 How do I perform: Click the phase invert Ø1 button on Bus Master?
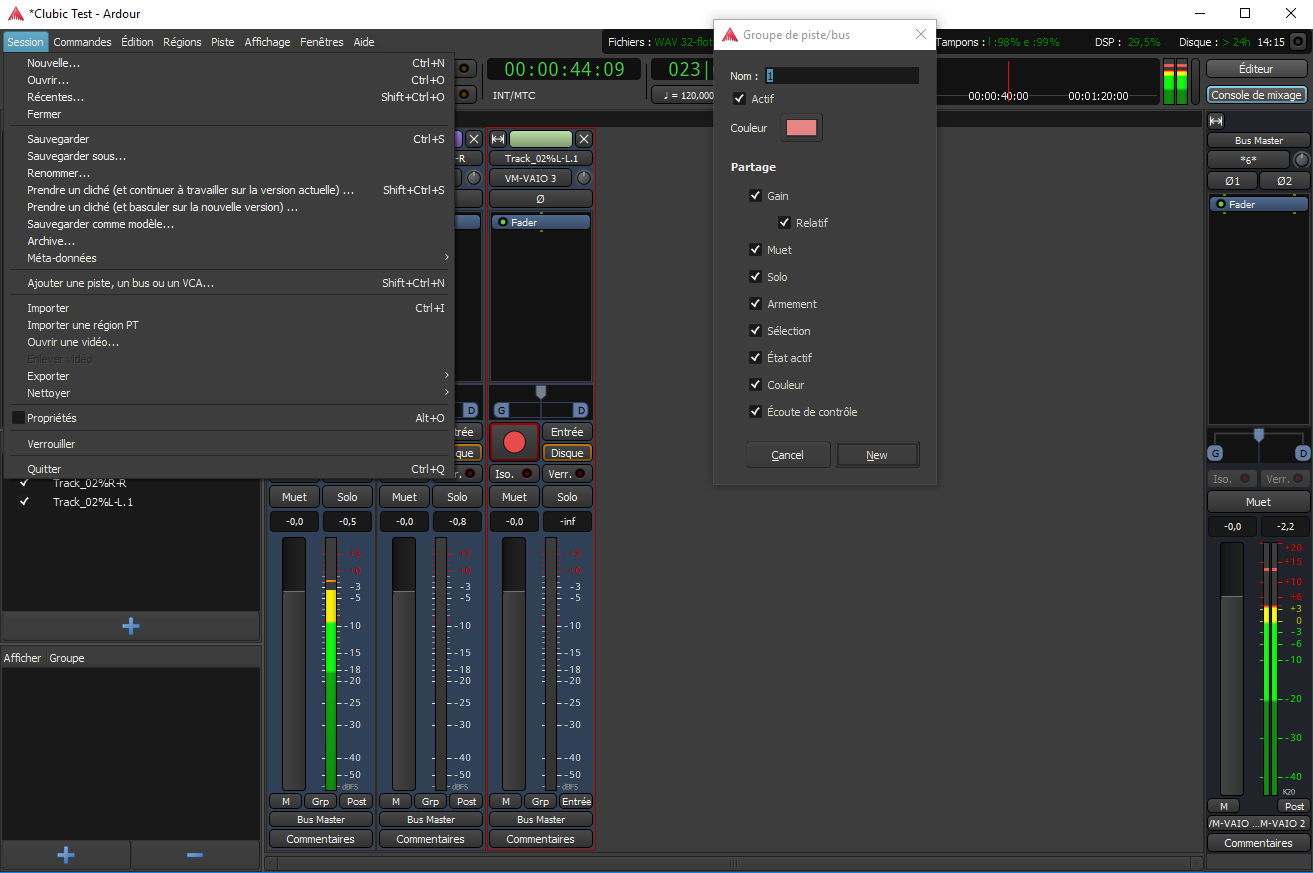(x=1232, y=181)
